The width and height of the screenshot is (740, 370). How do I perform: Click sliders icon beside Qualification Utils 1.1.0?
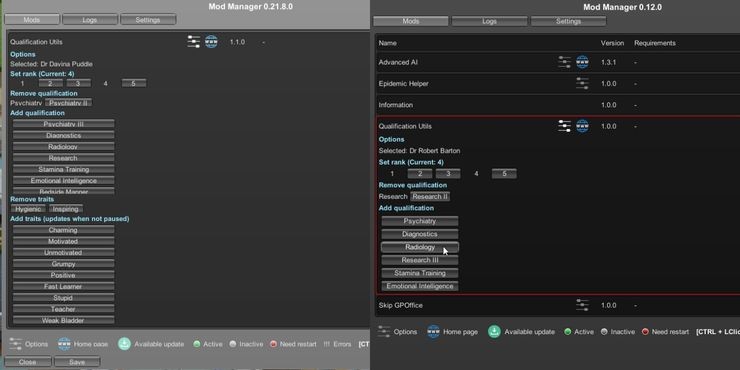tap(194, 42)
